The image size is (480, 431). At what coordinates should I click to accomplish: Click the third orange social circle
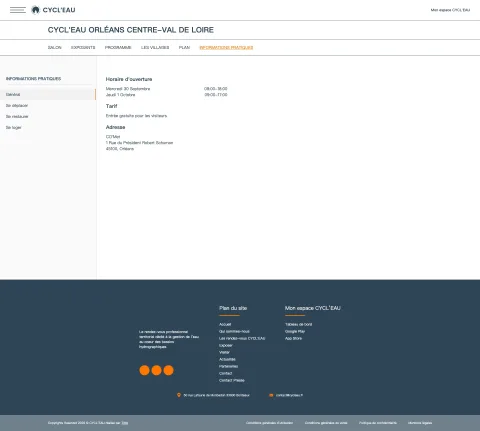(x=168, y=370)
